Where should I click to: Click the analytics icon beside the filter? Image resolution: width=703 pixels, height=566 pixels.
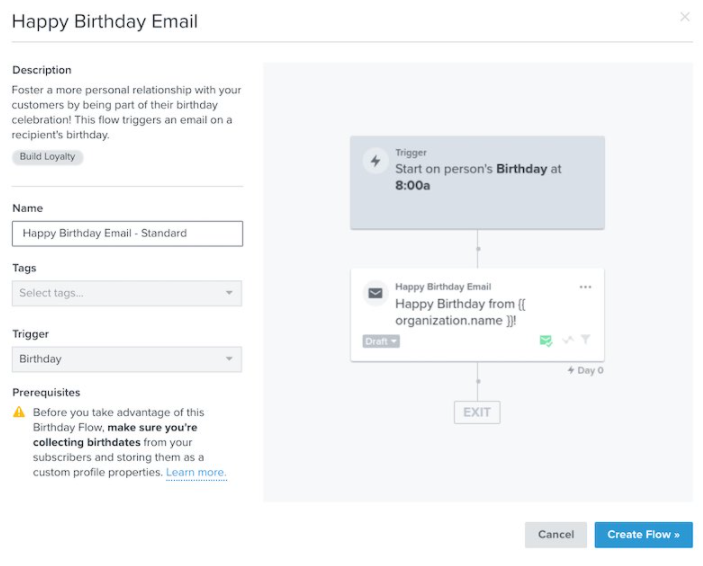coord(568,340)
